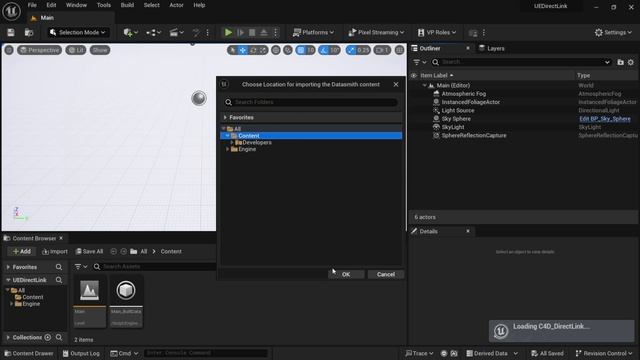The height and width of the screenshot is (360, 640).
Task: Open surface snapping options
Action: [x=288, y=50]
